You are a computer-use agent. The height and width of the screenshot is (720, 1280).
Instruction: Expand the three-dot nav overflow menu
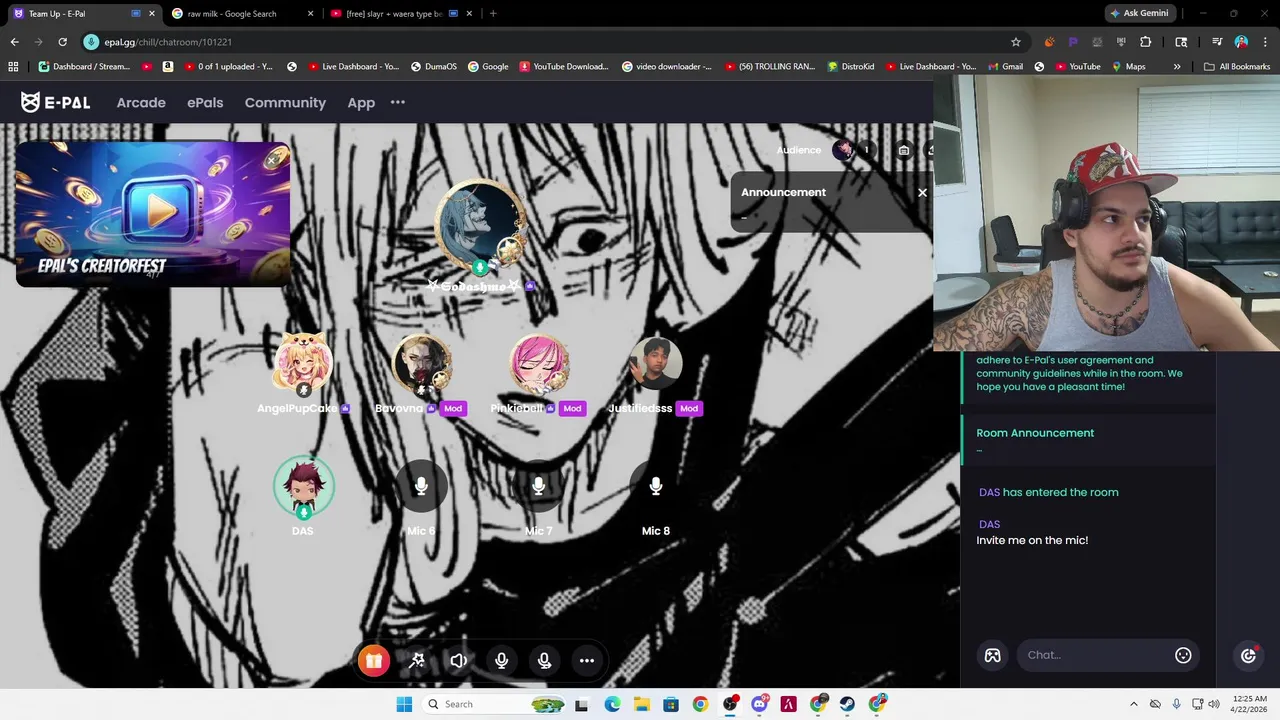coord(398,102)
